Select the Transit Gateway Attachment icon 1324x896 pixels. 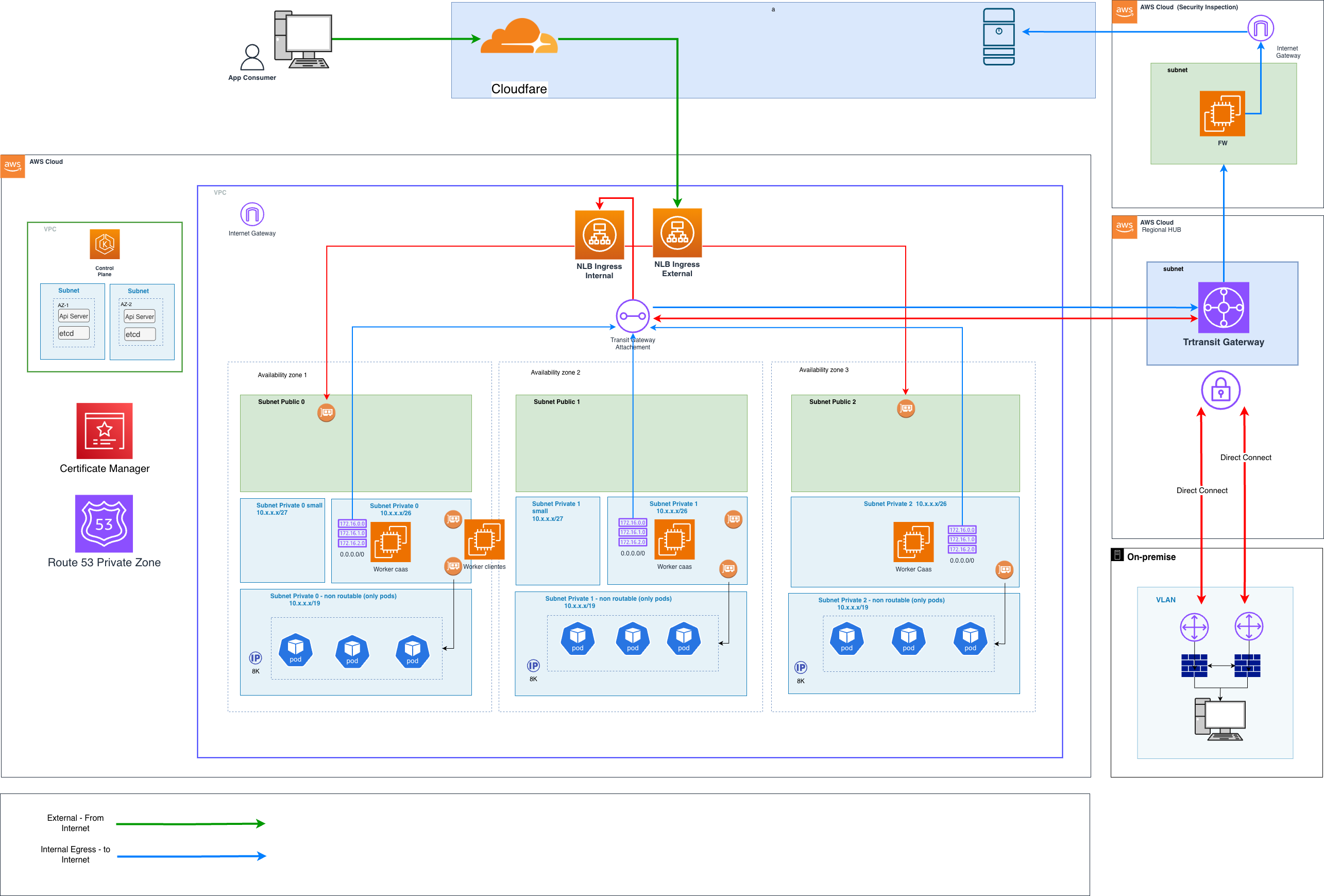632,316
